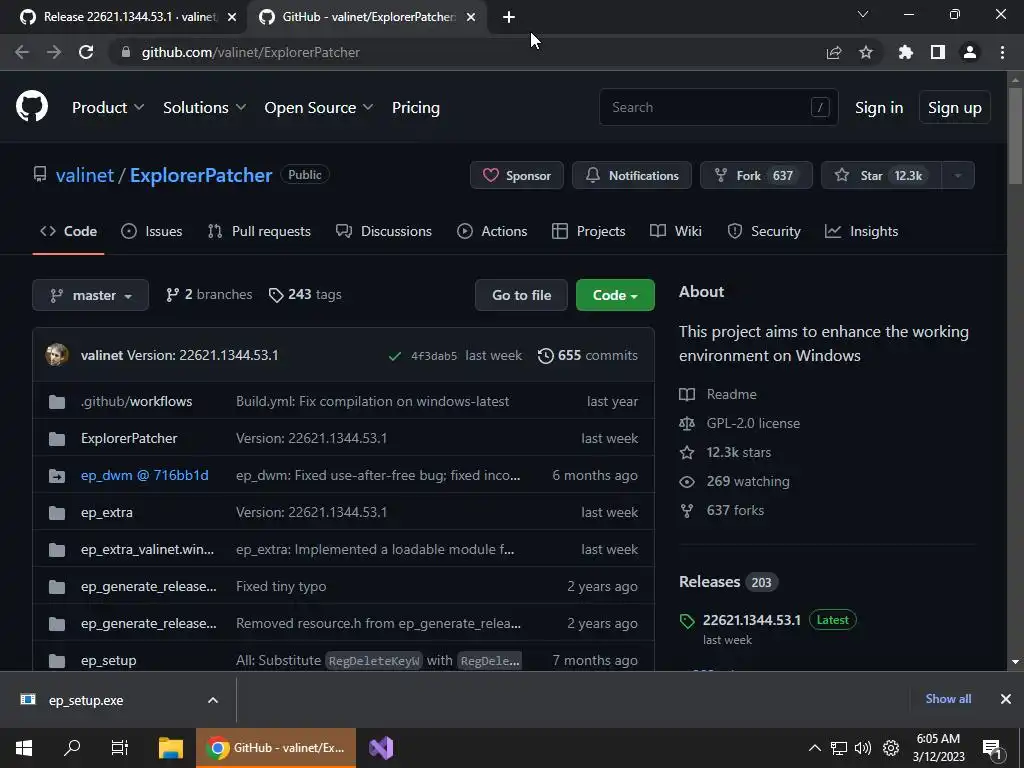Open the network tray icon
This screenshot has height=768, width=1024.
[x=839, y=748]
